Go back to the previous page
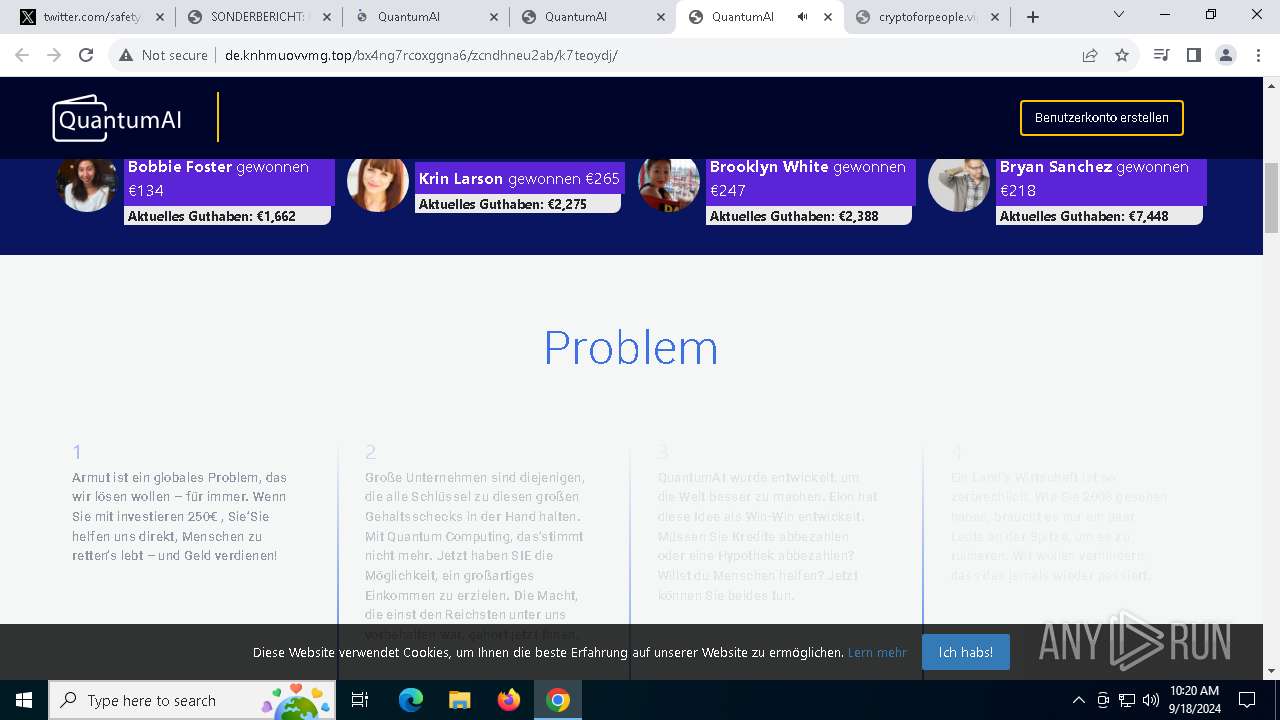 pyautogui.click(x=22, y=55)
